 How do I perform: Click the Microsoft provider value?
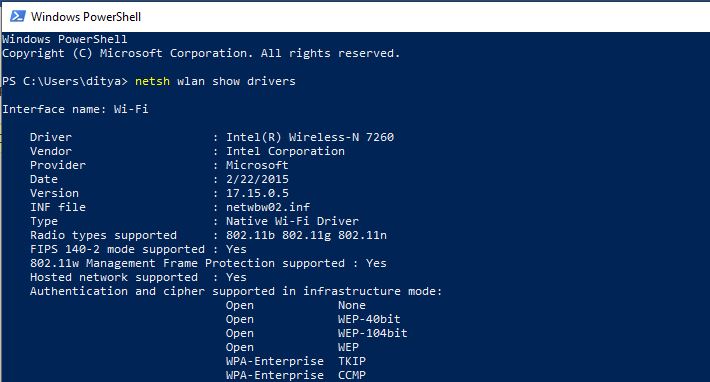pyautogui.click(x=257, y=165)
